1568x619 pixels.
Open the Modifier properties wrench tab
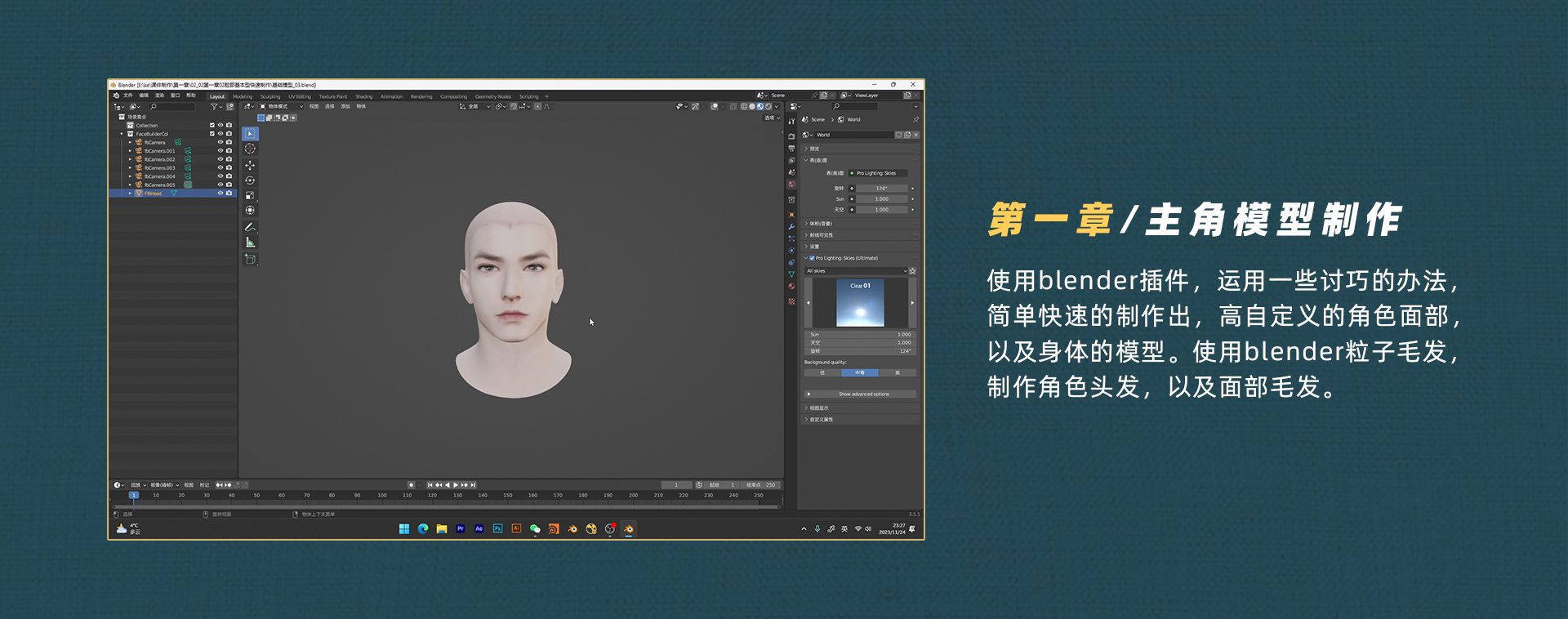(791, 227)
